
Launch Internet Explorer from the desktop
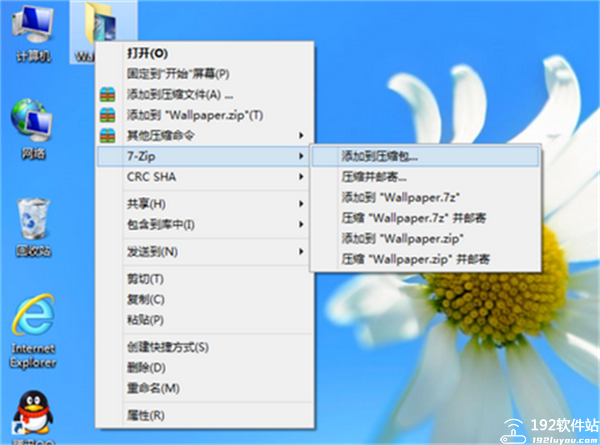[33, 315]
